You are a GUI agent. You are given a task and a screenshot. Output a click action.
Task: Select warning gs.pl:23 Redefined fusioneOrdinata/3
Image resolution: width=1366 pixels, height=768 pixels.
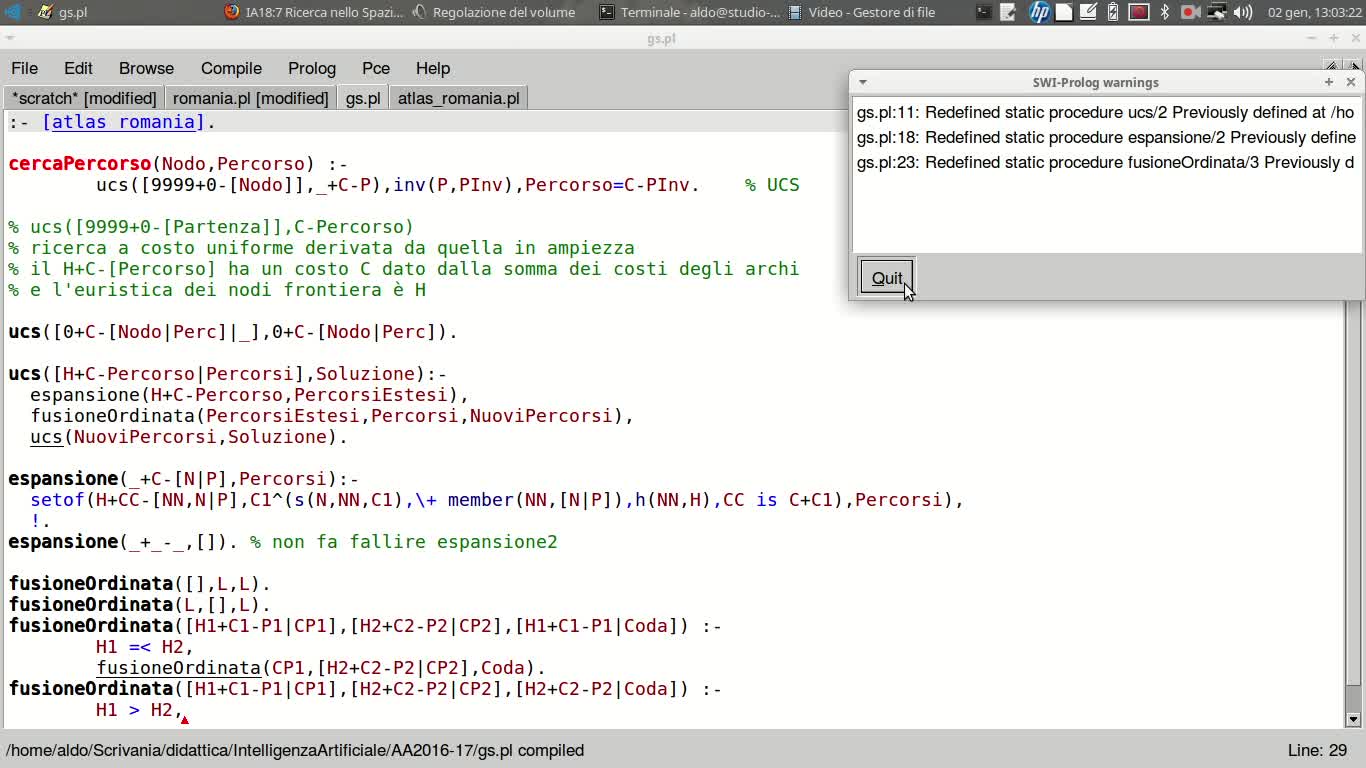coord(1106,163)
